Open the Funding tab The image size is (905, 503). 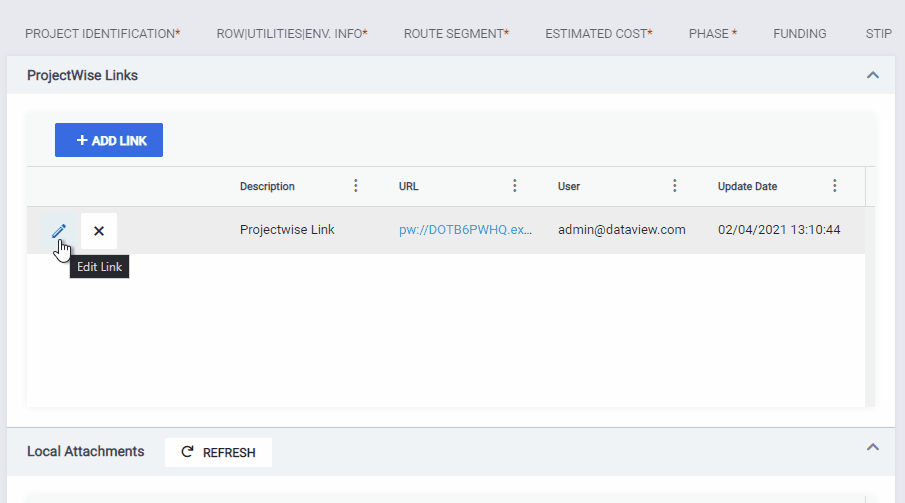point(800,34)
